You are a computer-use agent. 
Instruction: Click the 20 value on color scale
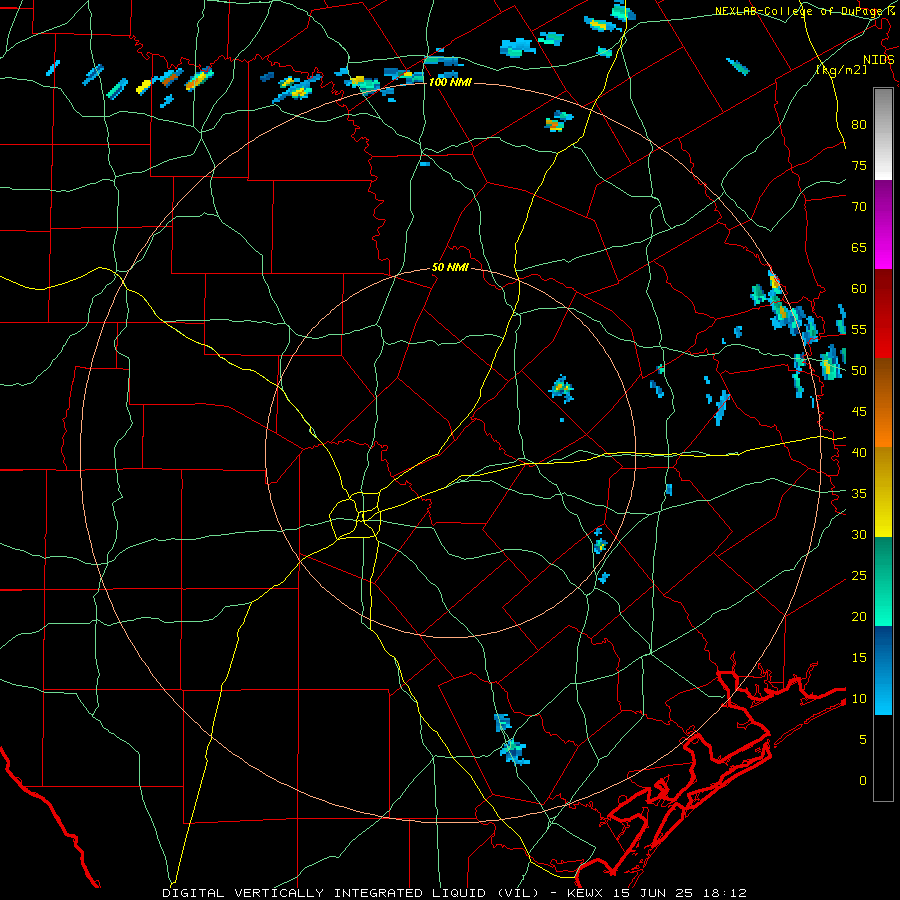pyautogui.click(x=859, y=616)
